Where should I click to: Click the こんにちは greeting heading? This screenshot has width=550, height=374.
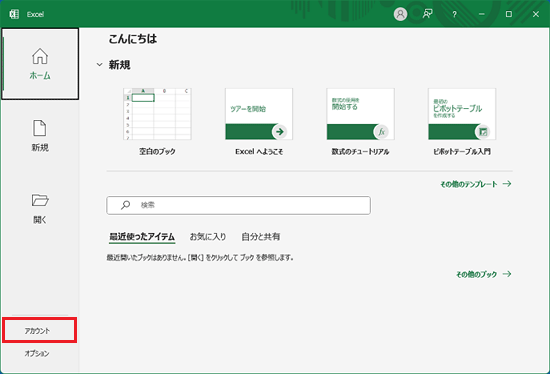click(x=133, y=39)
